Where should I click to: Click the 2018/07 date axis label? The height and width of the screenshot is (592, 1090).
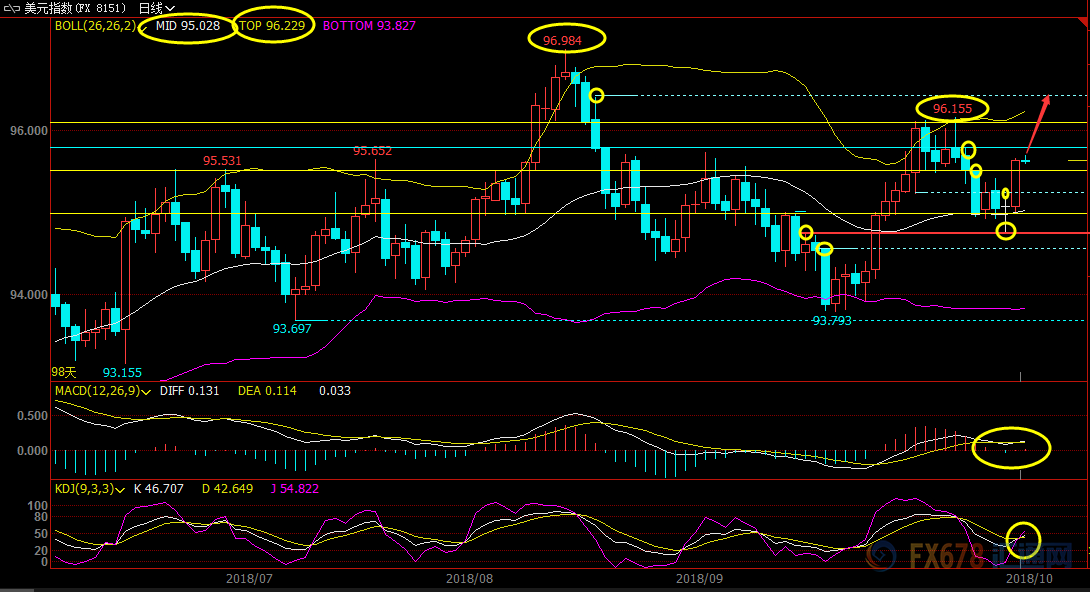pos(249,579)
